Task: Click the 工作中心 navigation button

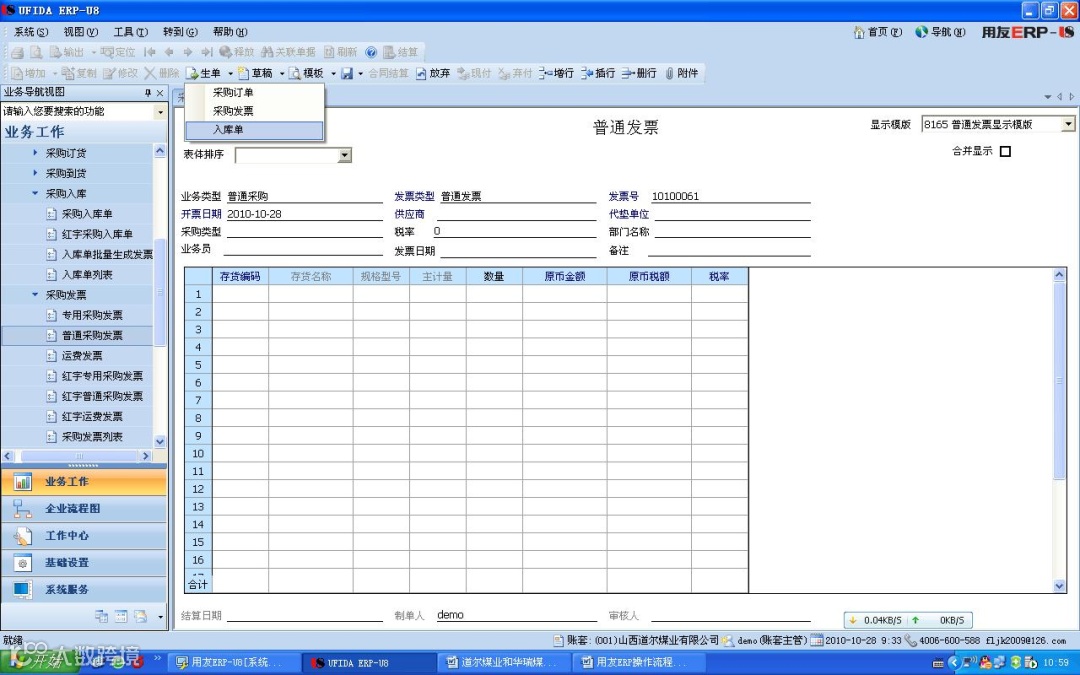Action: click(84, 536)
